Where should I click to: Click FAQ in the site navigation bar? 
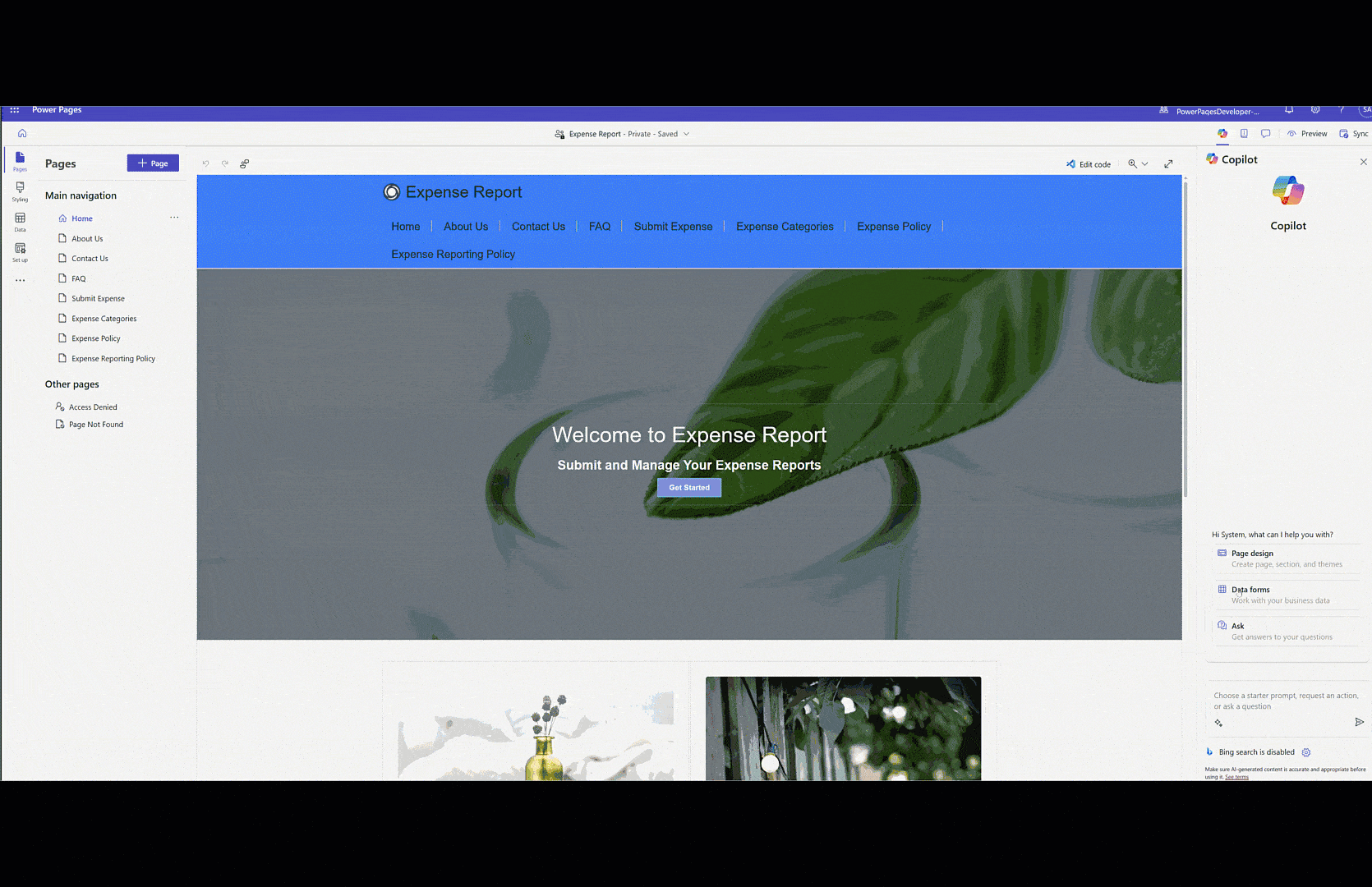coord(599,227)
